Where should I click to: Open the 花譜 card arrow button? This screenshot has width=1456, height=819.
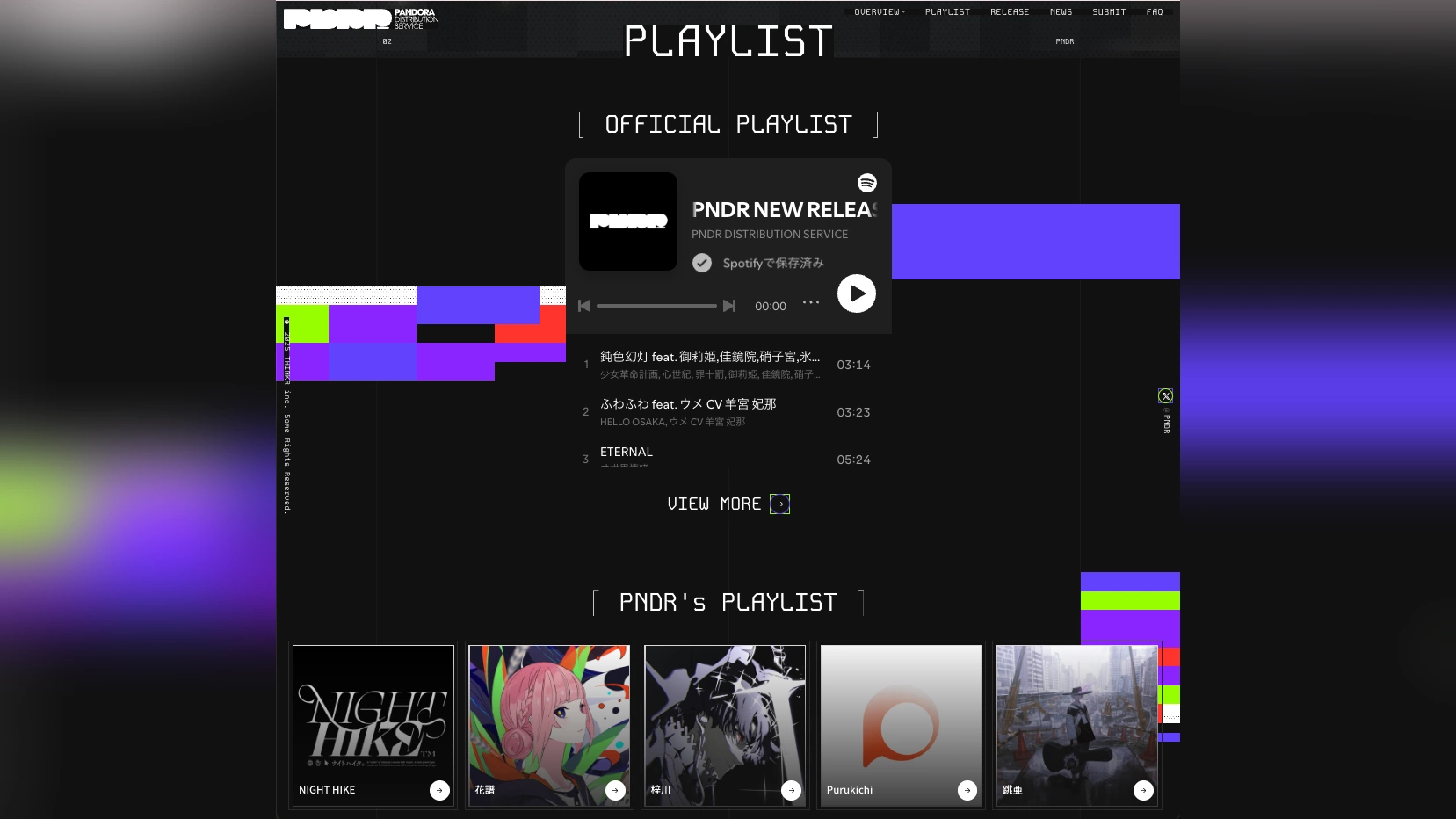pos(615,790)
